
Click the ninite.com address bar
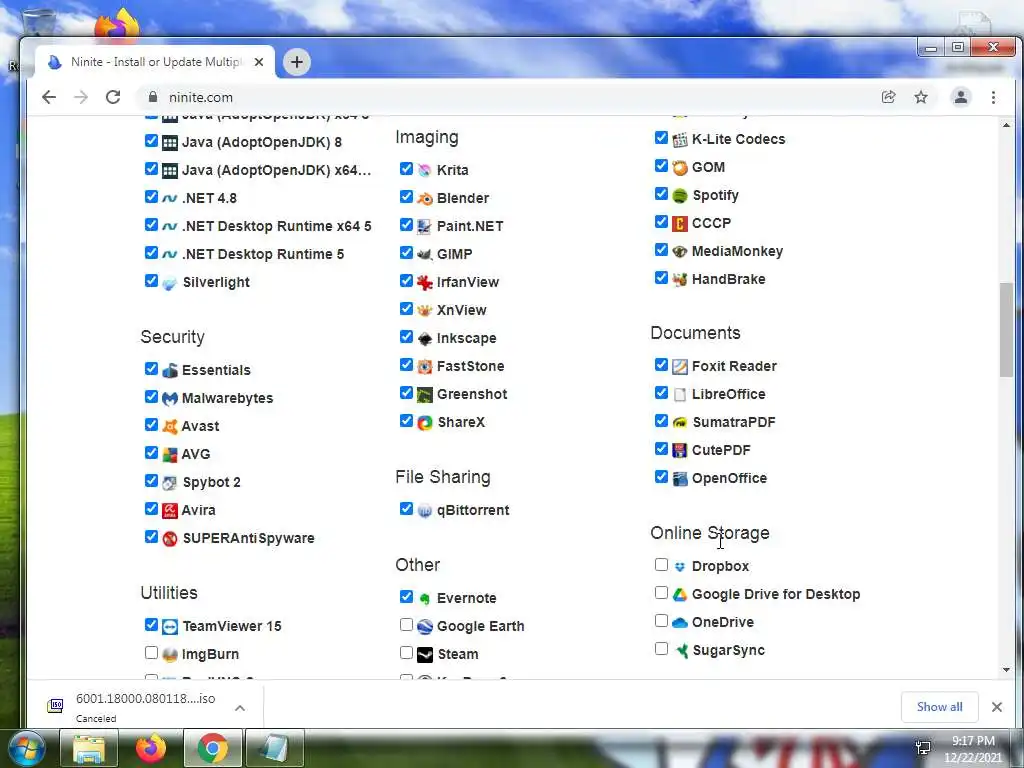509,97
